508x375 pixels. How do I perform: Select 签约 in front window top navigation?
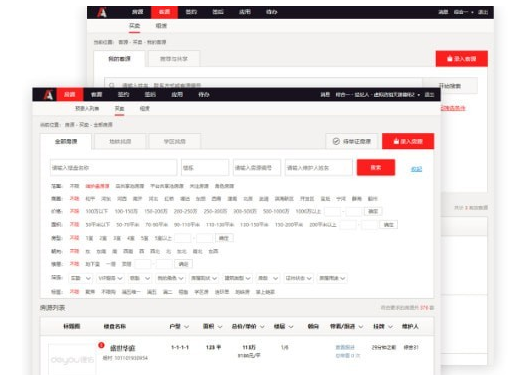tap(123, 95)
